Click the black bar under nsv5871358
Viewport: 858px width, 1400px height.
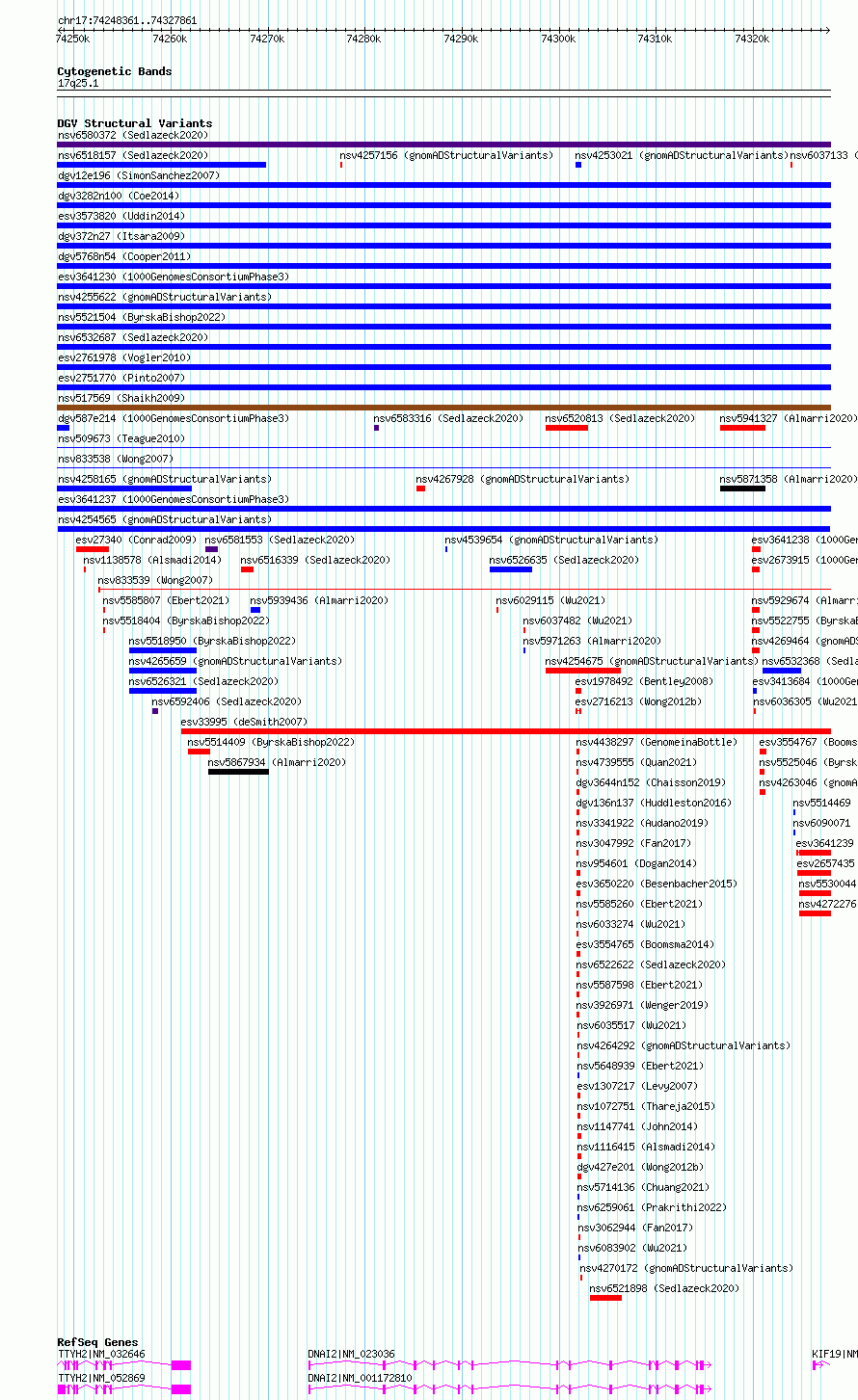742,489
